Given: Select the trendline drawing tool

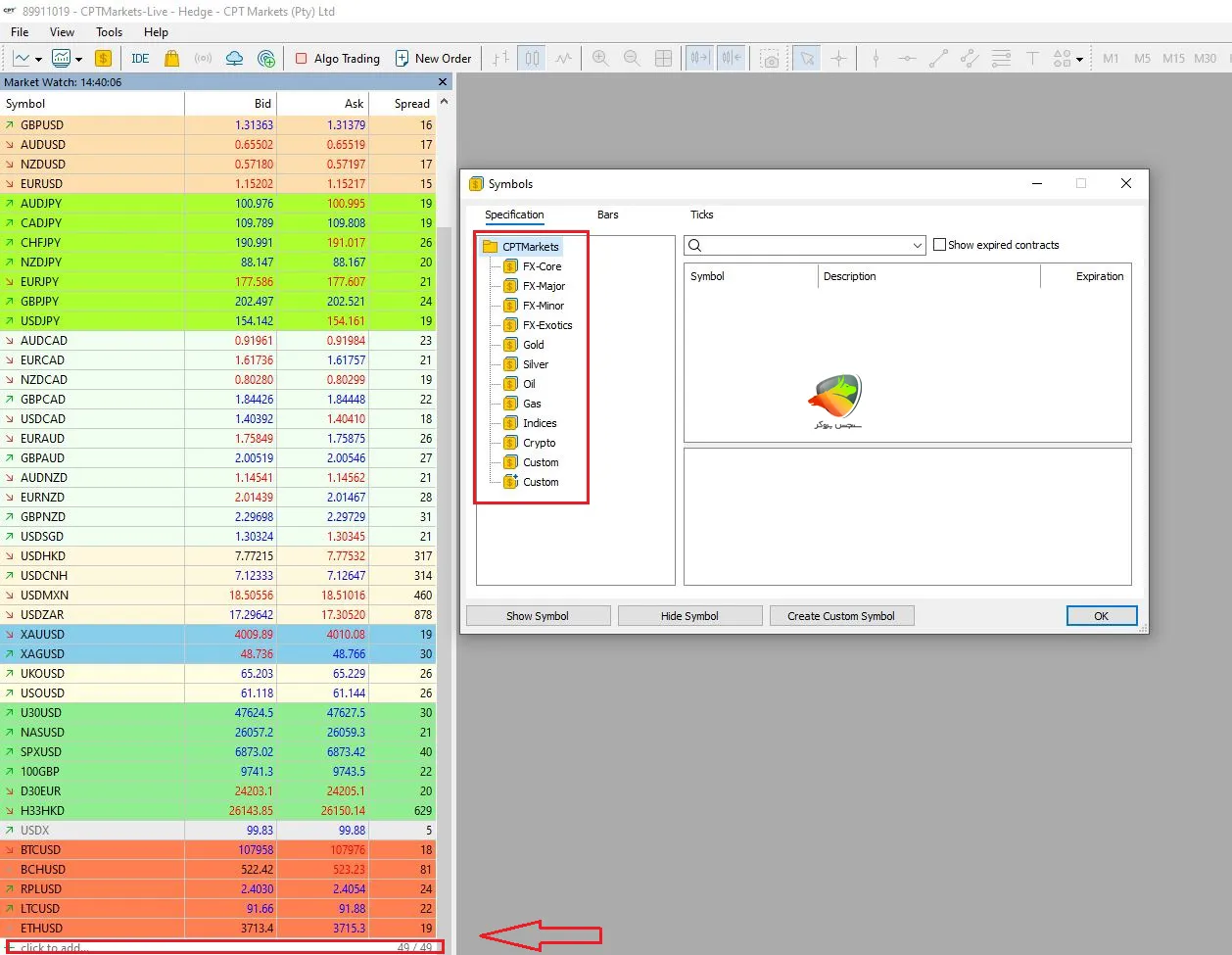Looking at the screenshot, I should point(938,59).
